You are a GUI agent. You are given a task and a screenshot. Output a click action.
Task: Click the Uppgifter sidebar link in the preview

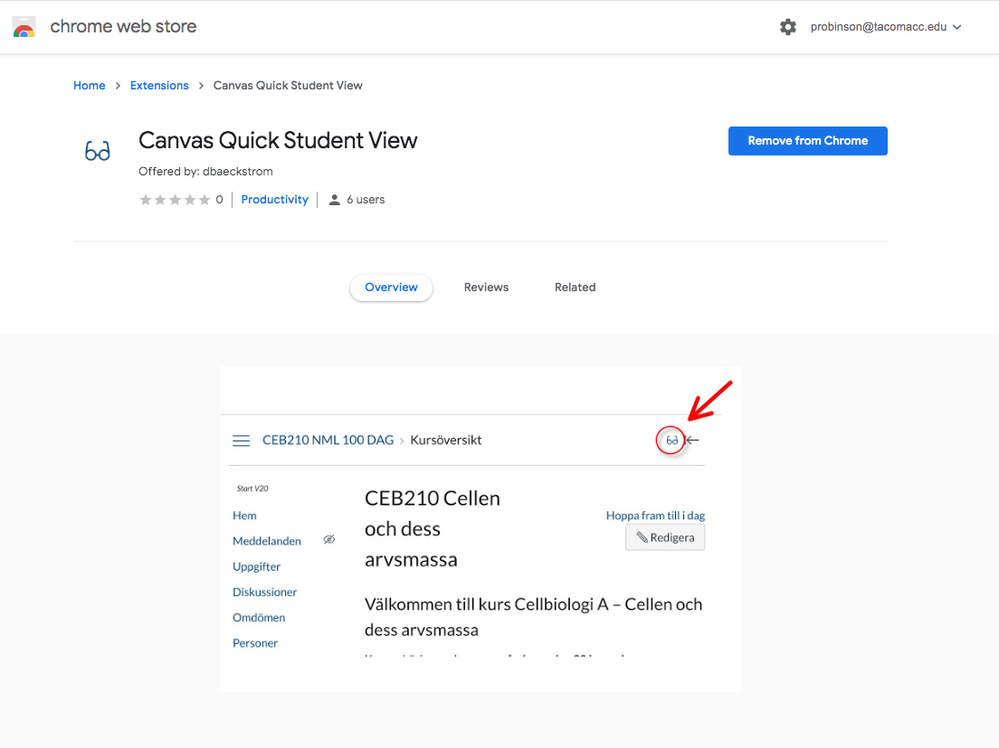257,567
